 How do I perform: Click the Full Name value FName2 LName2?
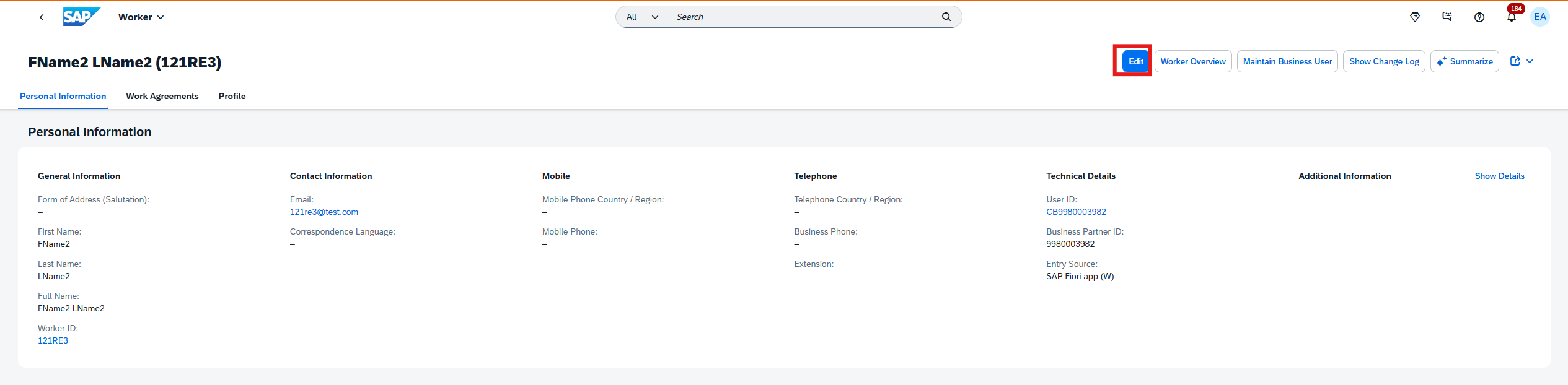pos(71,308)
